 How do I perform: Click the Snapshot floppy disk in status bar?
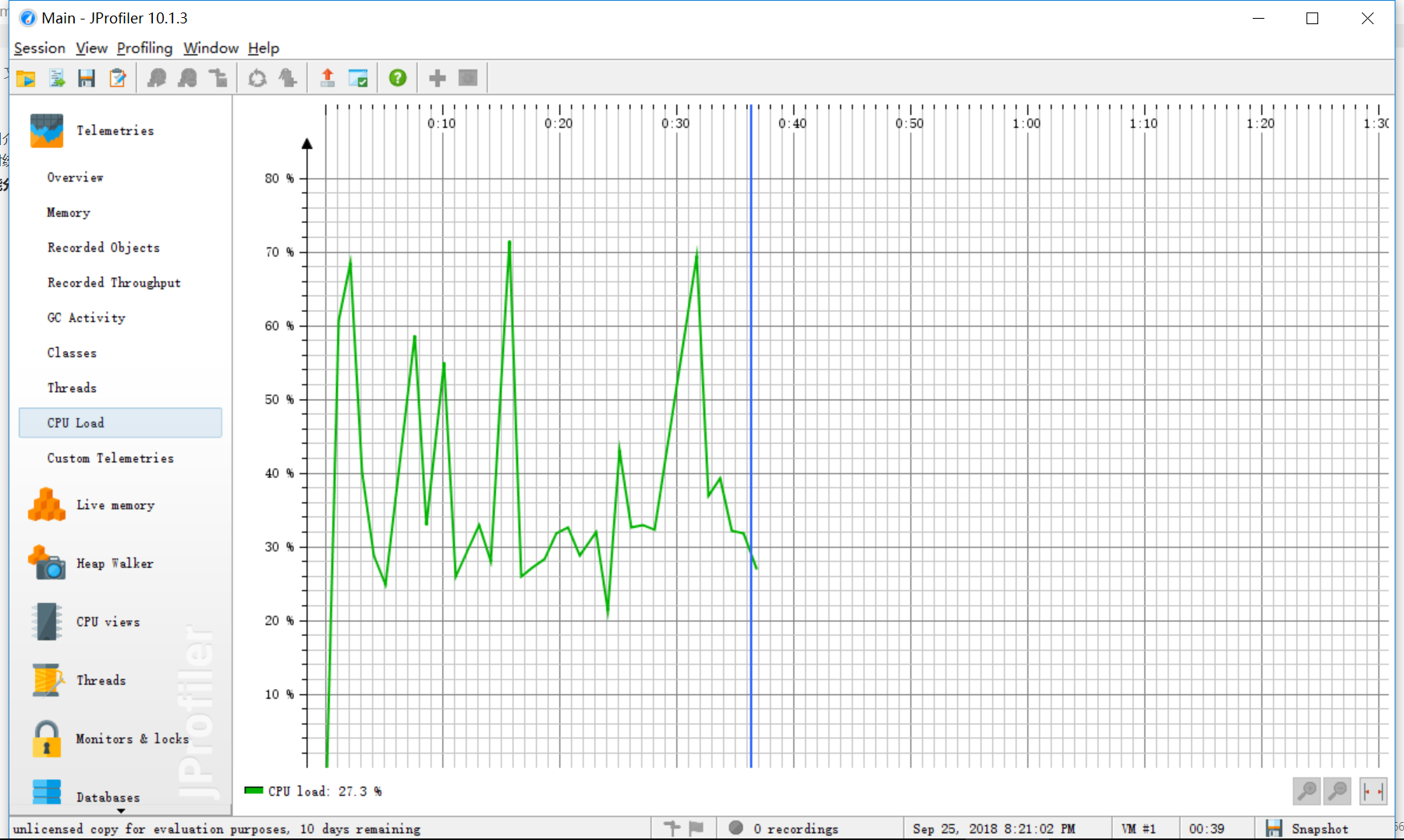pyautogui.click(x=1274, y=828)
